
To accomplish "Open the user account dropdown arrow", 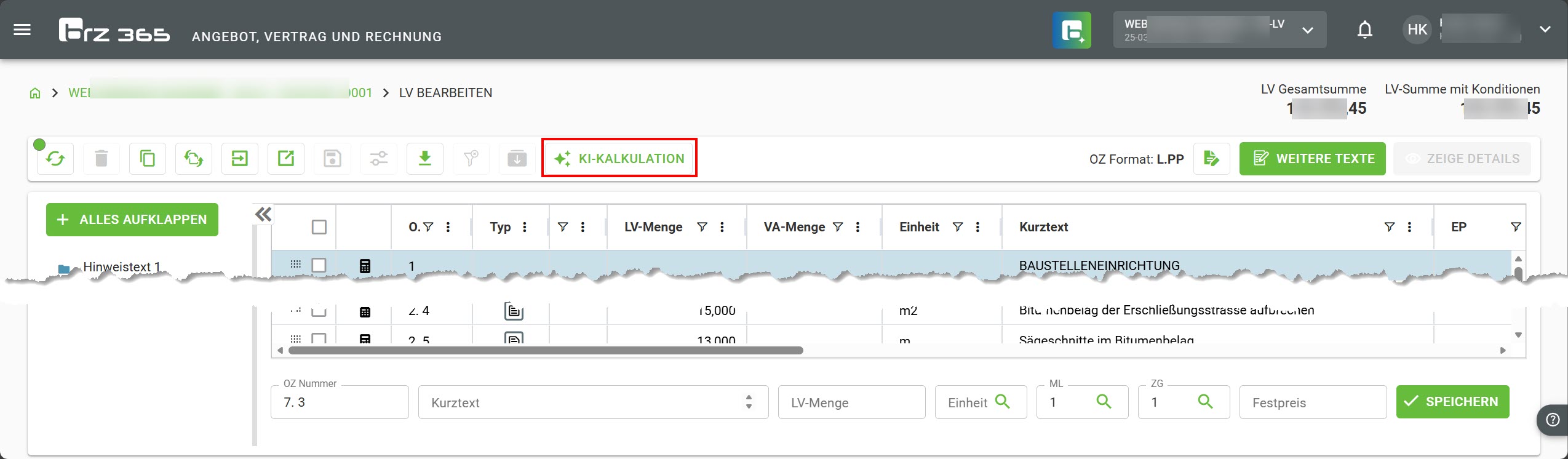I will click(1545, 30).
